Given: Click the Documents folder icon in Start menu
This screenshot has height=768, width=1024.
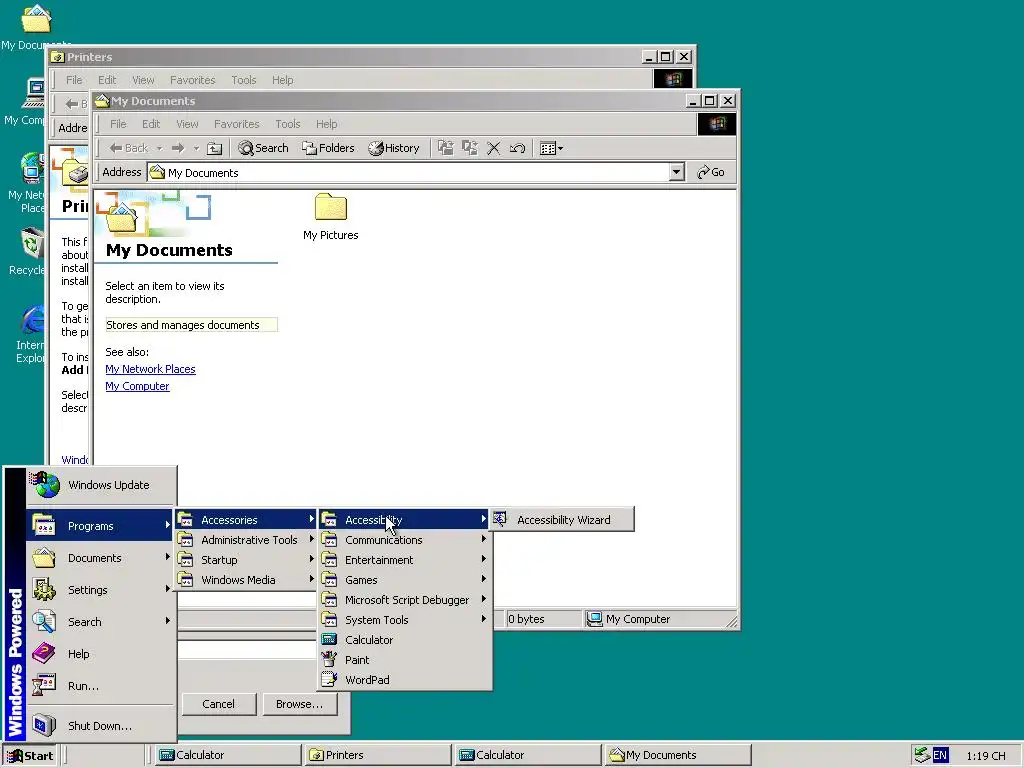Looking at the screenshot, I should point(44,558).
